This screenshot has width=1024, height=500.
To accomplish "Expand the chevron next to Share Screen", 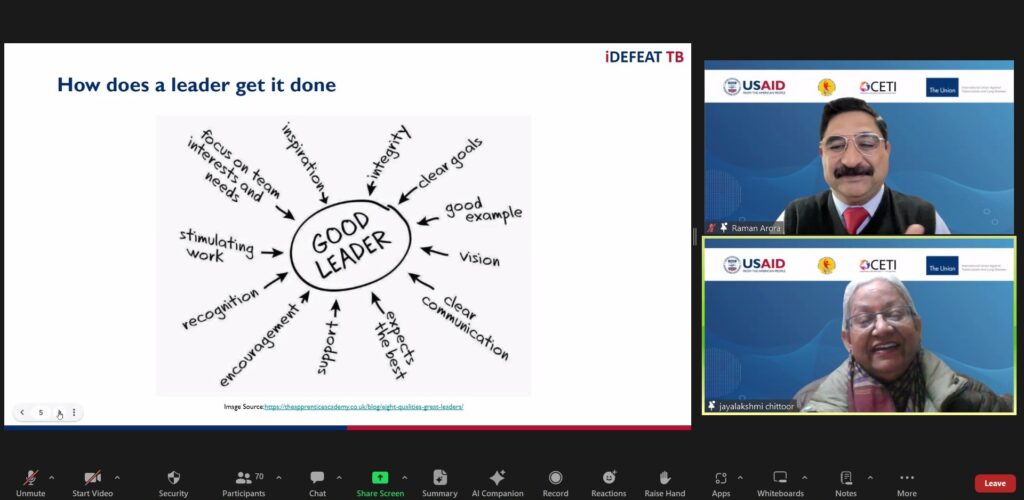I will tap(405, 477).
